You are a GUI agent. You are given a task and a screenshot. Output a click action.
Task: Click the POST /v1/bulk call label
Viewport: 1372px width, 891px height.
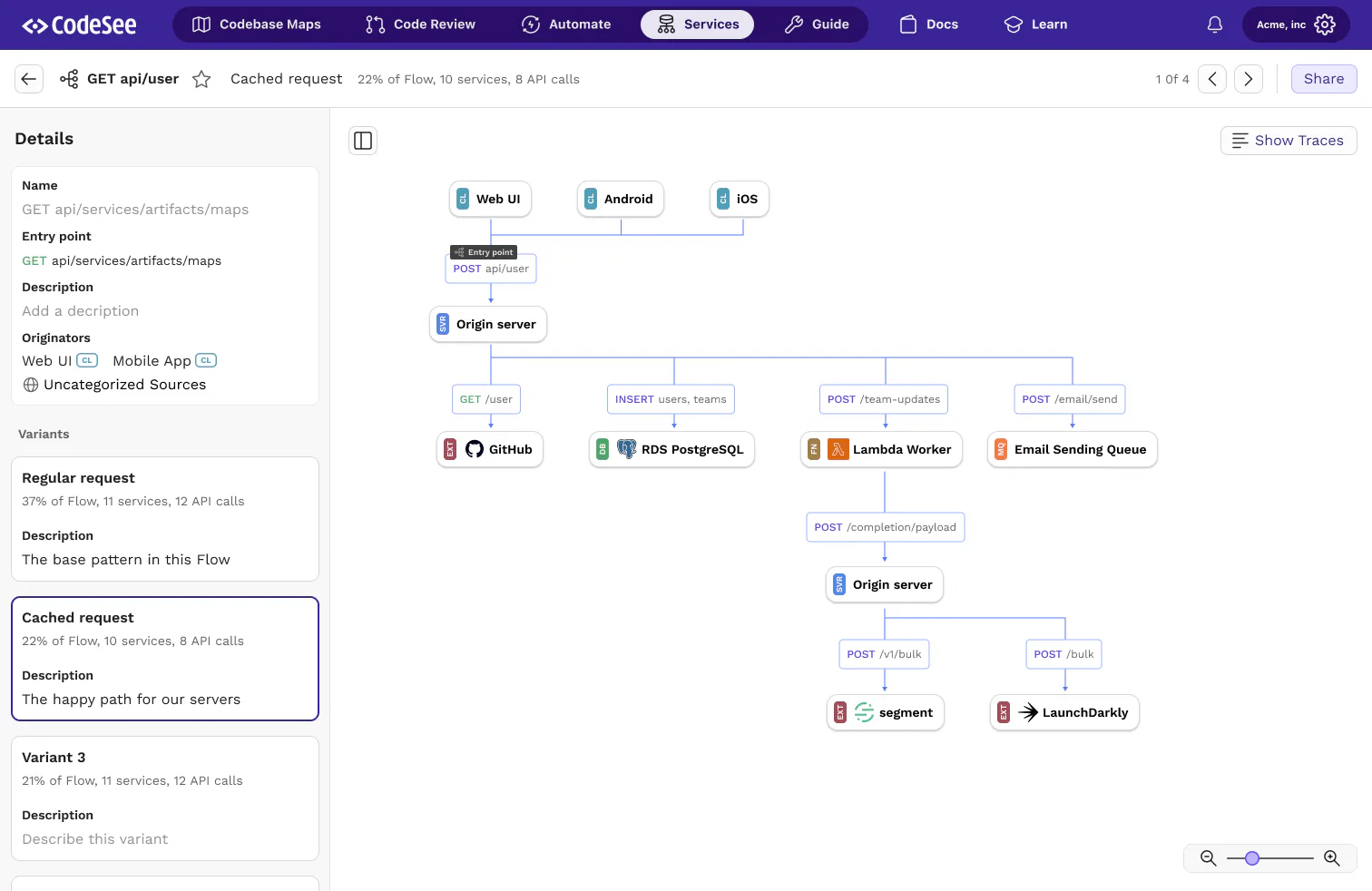(x=885, y=654)
